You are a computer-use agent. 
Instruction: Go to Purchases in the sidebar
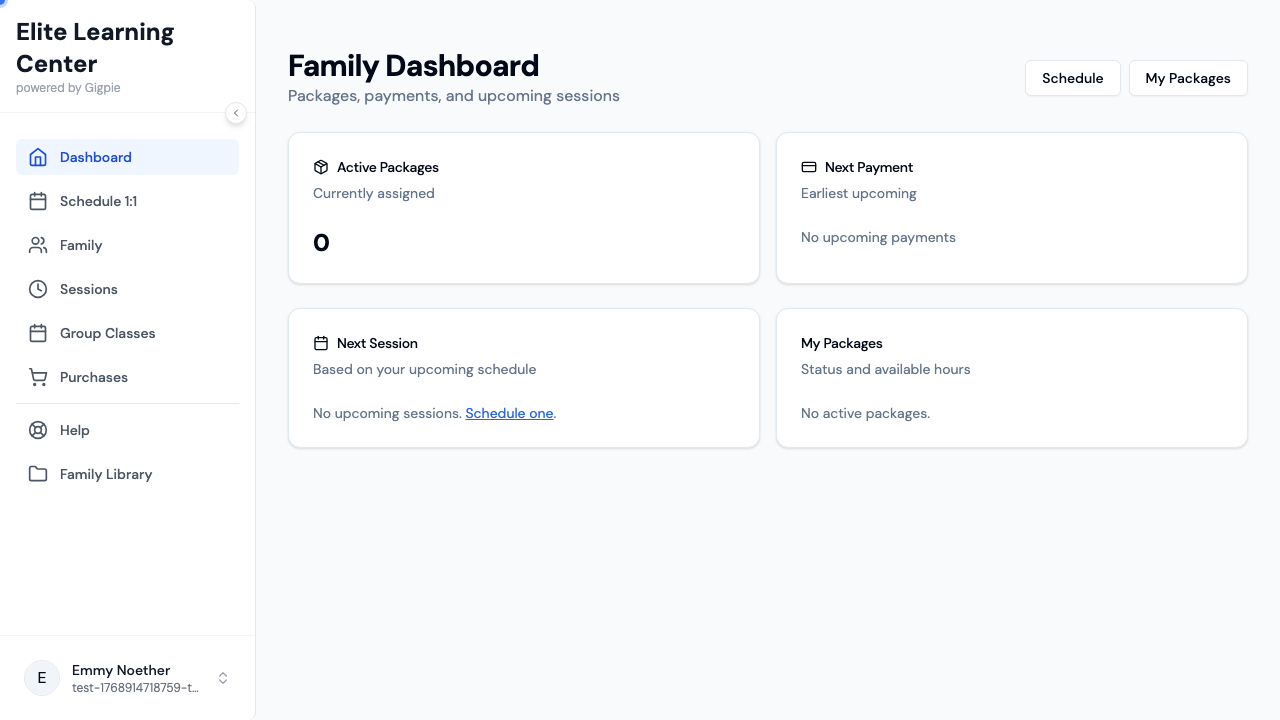(94, 377)
